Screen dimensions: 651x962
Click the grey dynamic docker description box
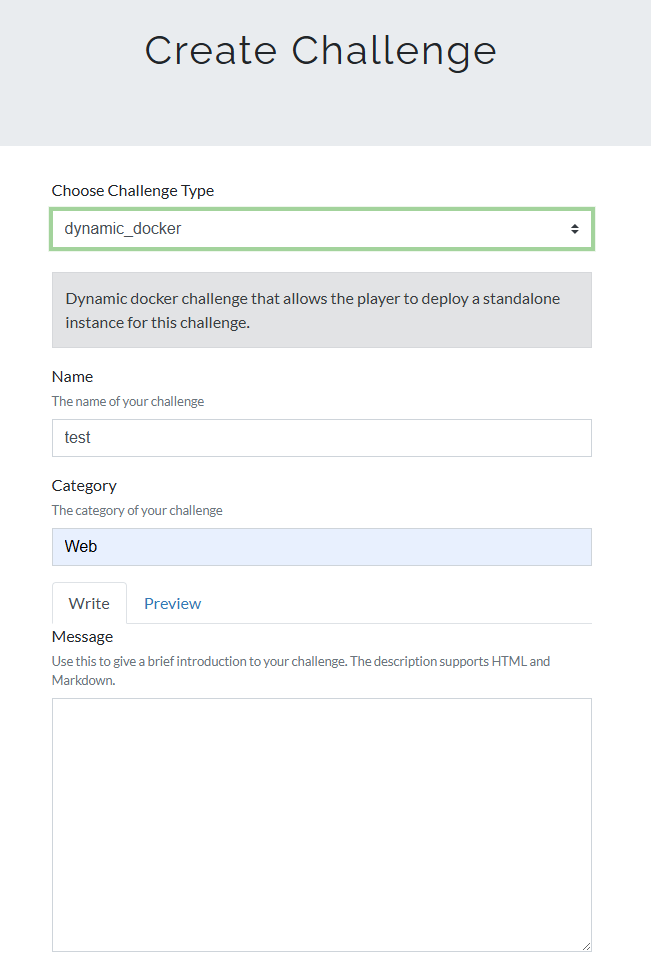(x=321, y=310)
